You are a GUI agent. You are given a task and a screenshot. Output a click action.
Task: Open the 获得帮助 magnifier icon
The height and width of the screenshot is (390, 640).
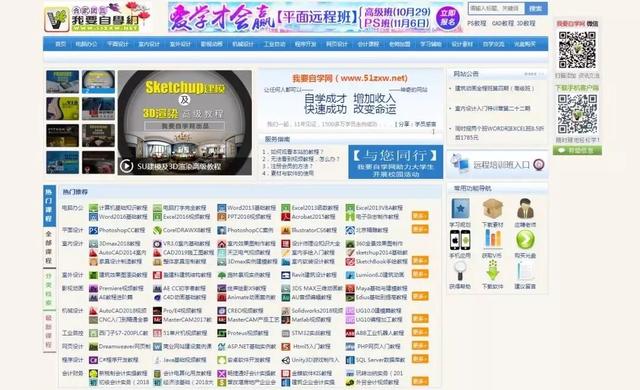point(460,270)
